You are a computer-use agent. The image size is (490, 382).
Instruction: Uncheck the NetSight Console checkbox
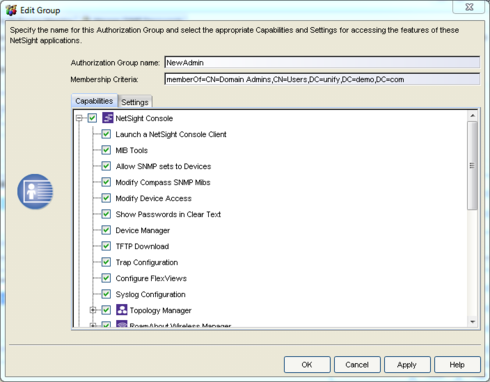(x=92, y=118)
